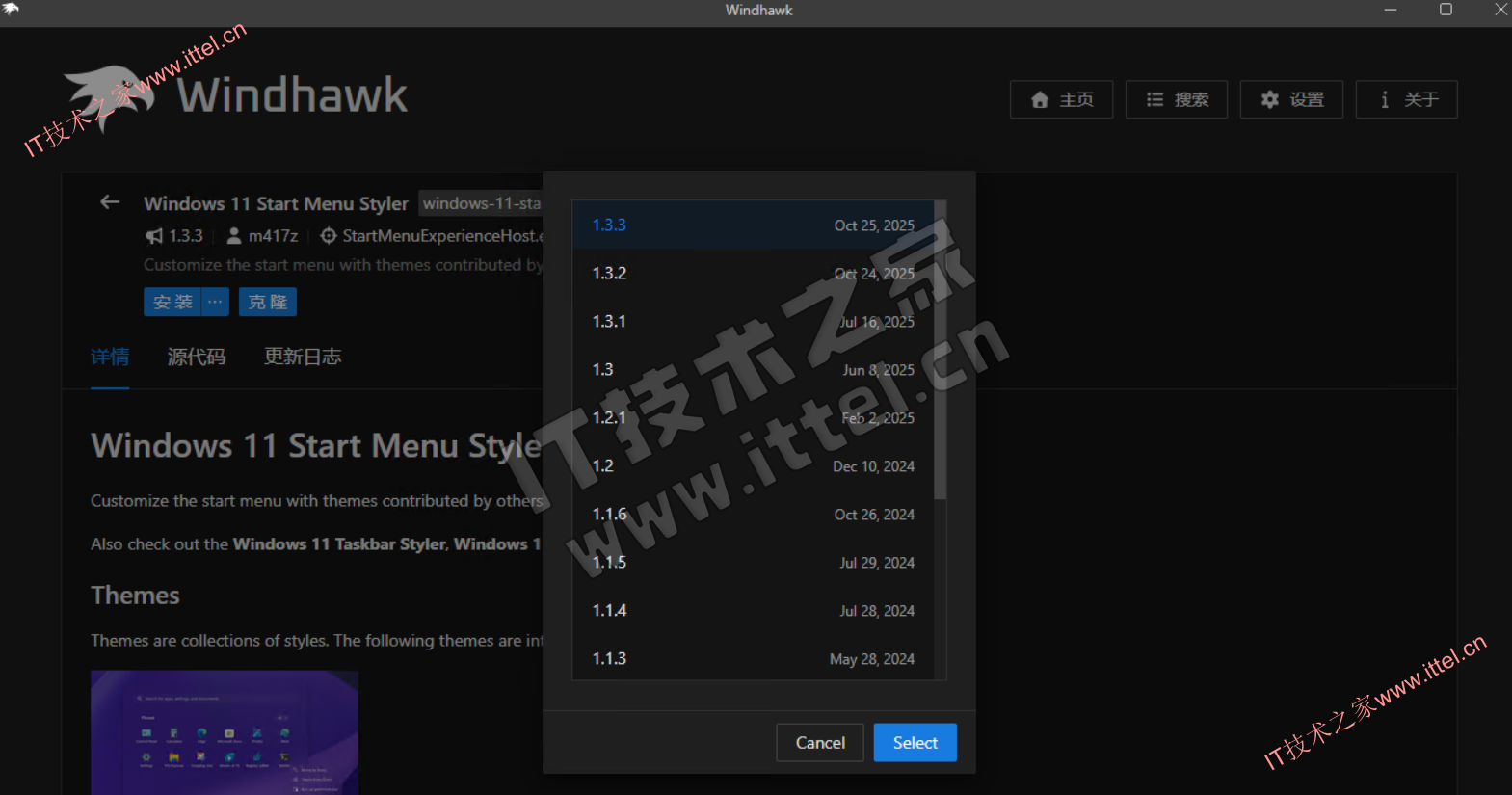Image resolution: width=1512 pixels, height=795 pixels.
Task: Select version 1.1.4 in version list
Action: (753, 610)
